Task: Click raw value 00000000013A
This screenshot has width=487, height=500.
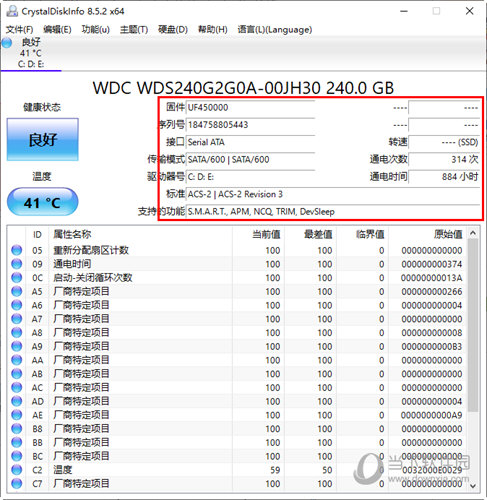Action: [432, 278]
